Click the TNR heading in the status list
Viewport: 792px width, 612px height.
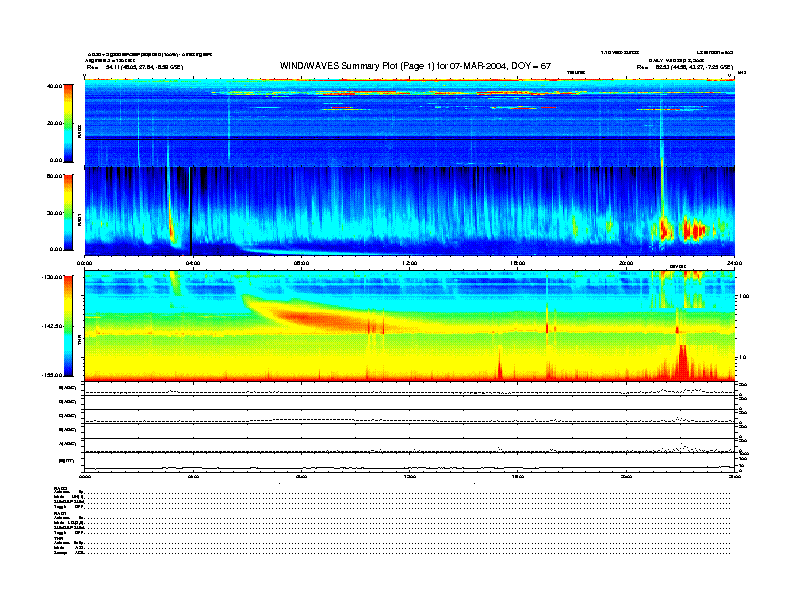(58, 540)
